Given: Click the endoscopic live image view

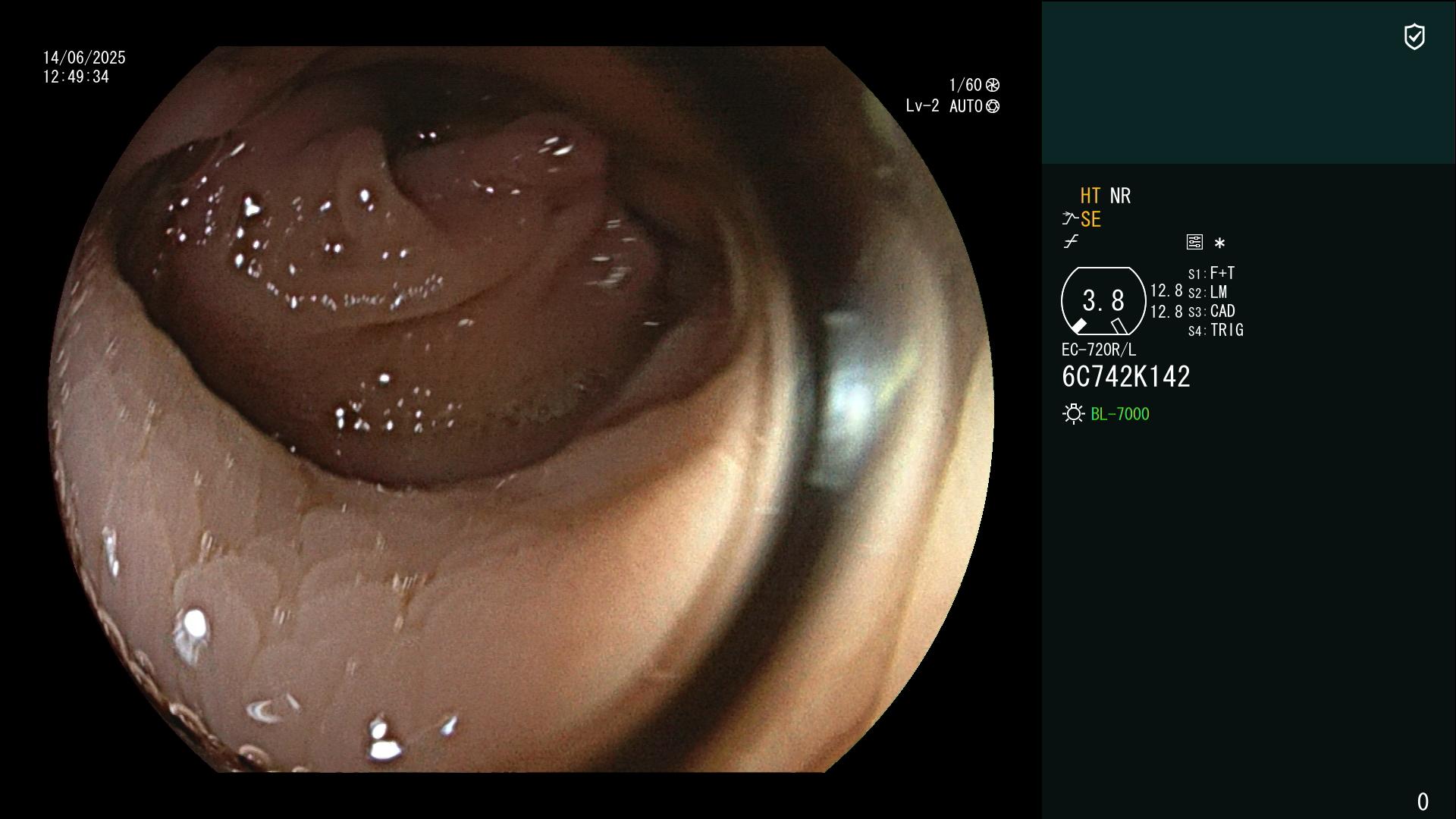Looking at the screenshot, I should (x=521, y=409).
